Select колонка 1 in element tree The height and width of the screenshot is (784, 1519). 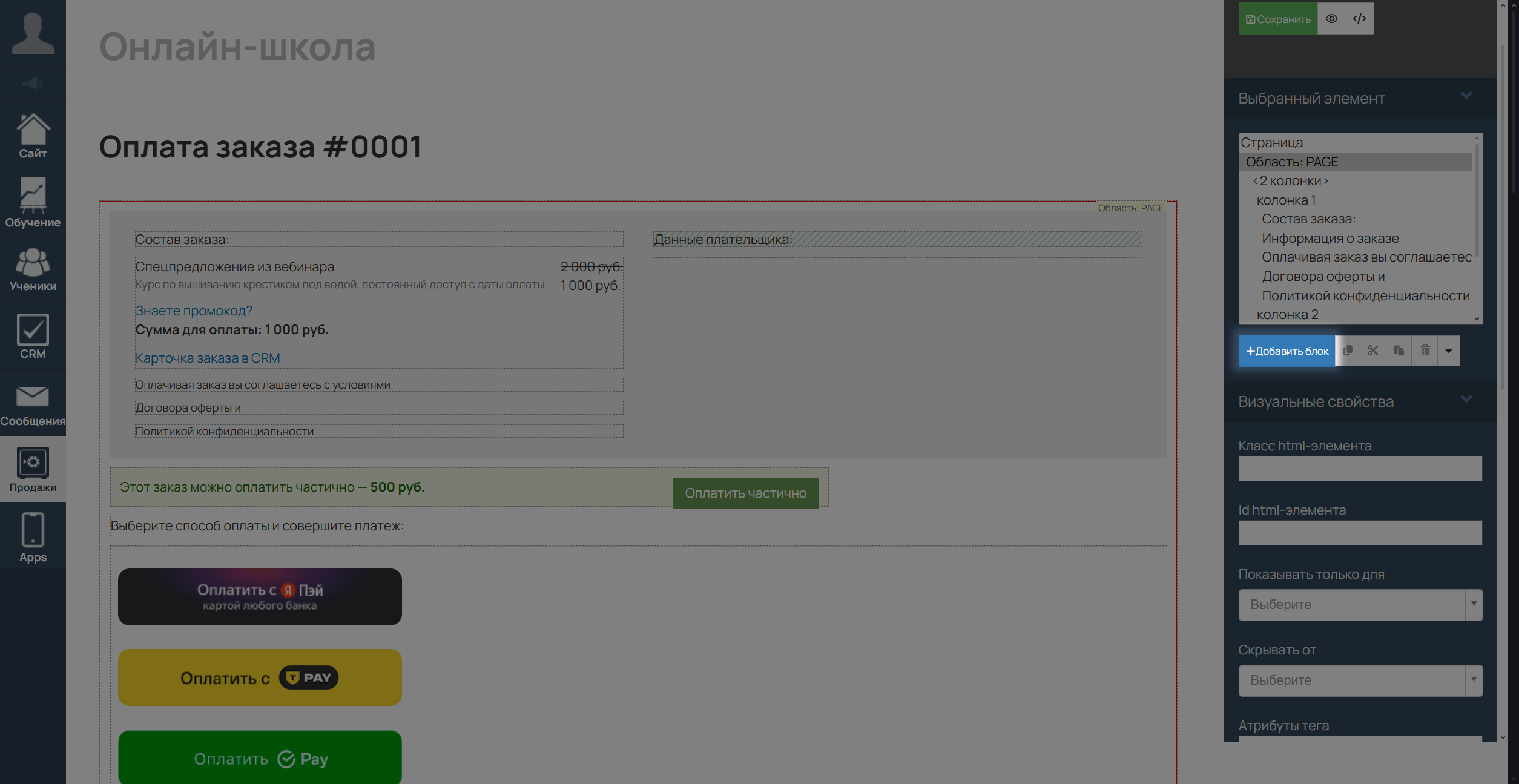point(1286,200)
